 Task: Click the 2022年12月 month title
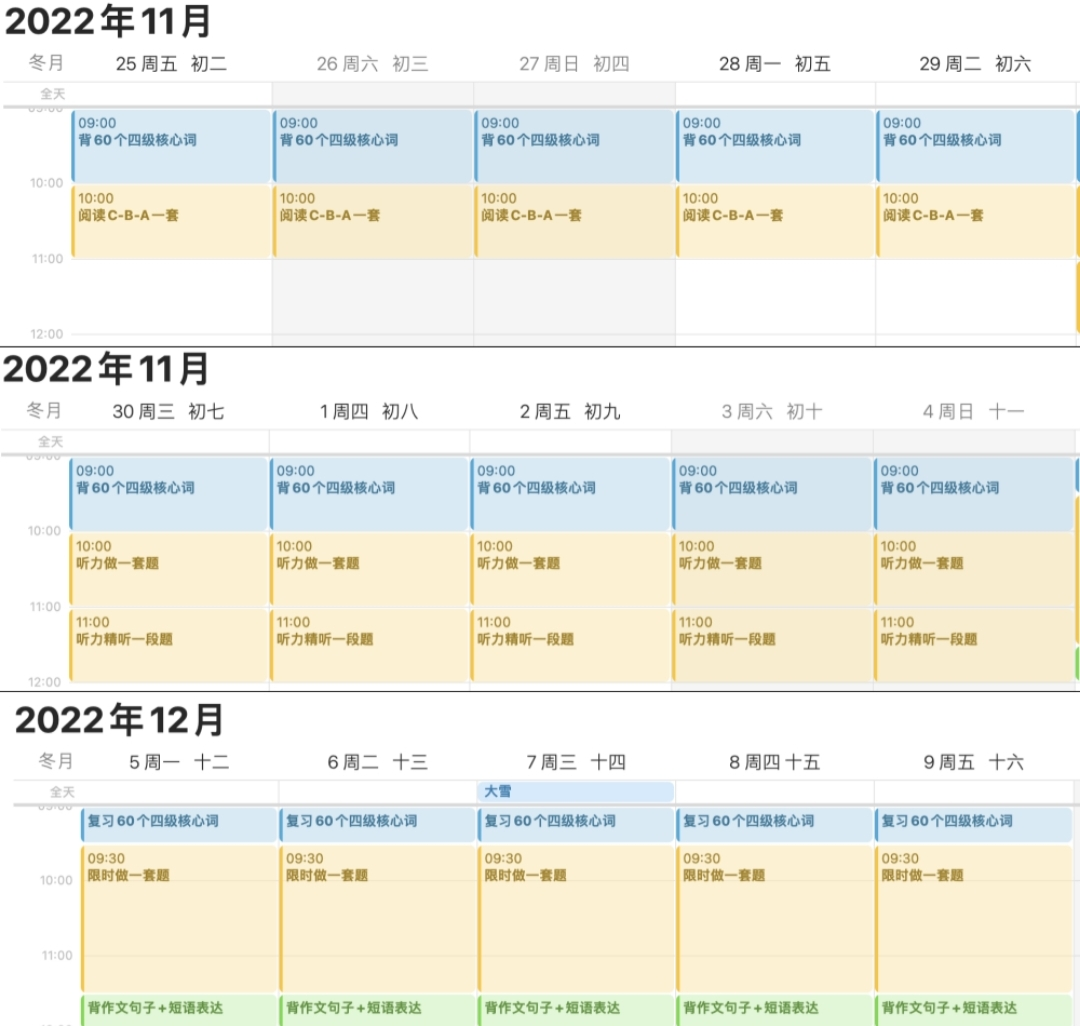(x=120, y=720)
